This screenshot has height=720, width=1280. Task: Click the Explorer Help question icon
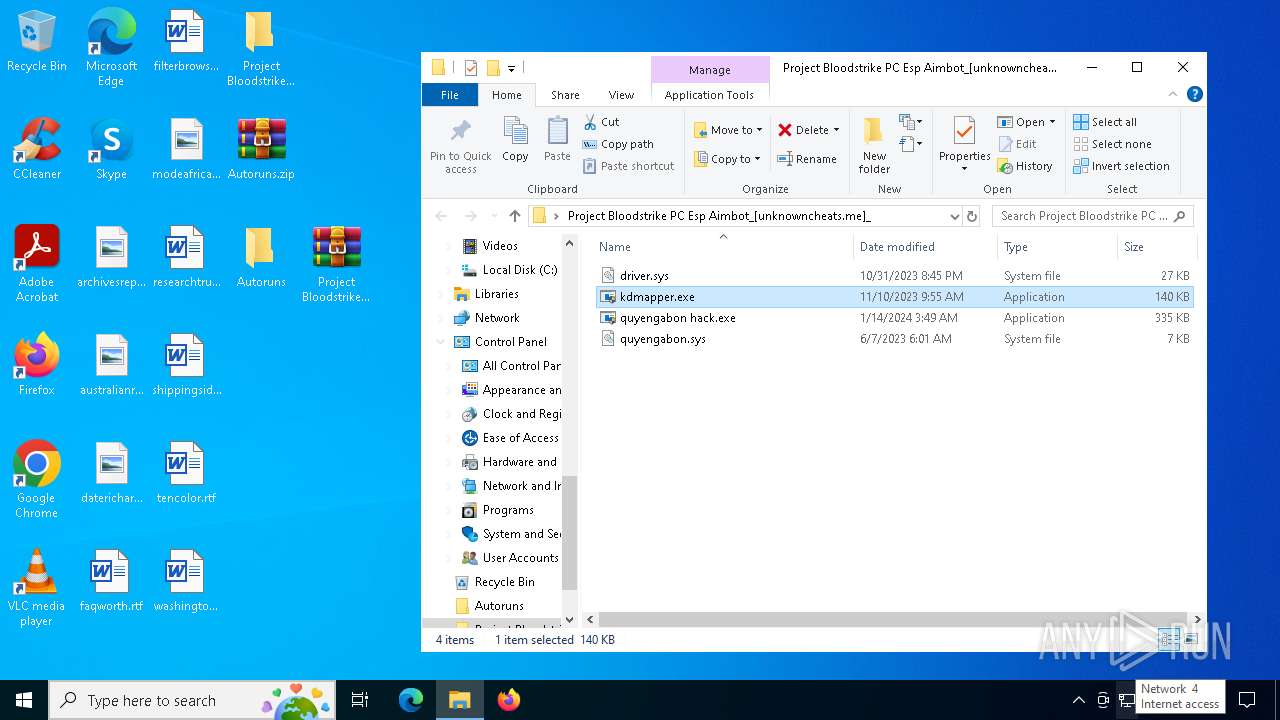click(1194, 94)
